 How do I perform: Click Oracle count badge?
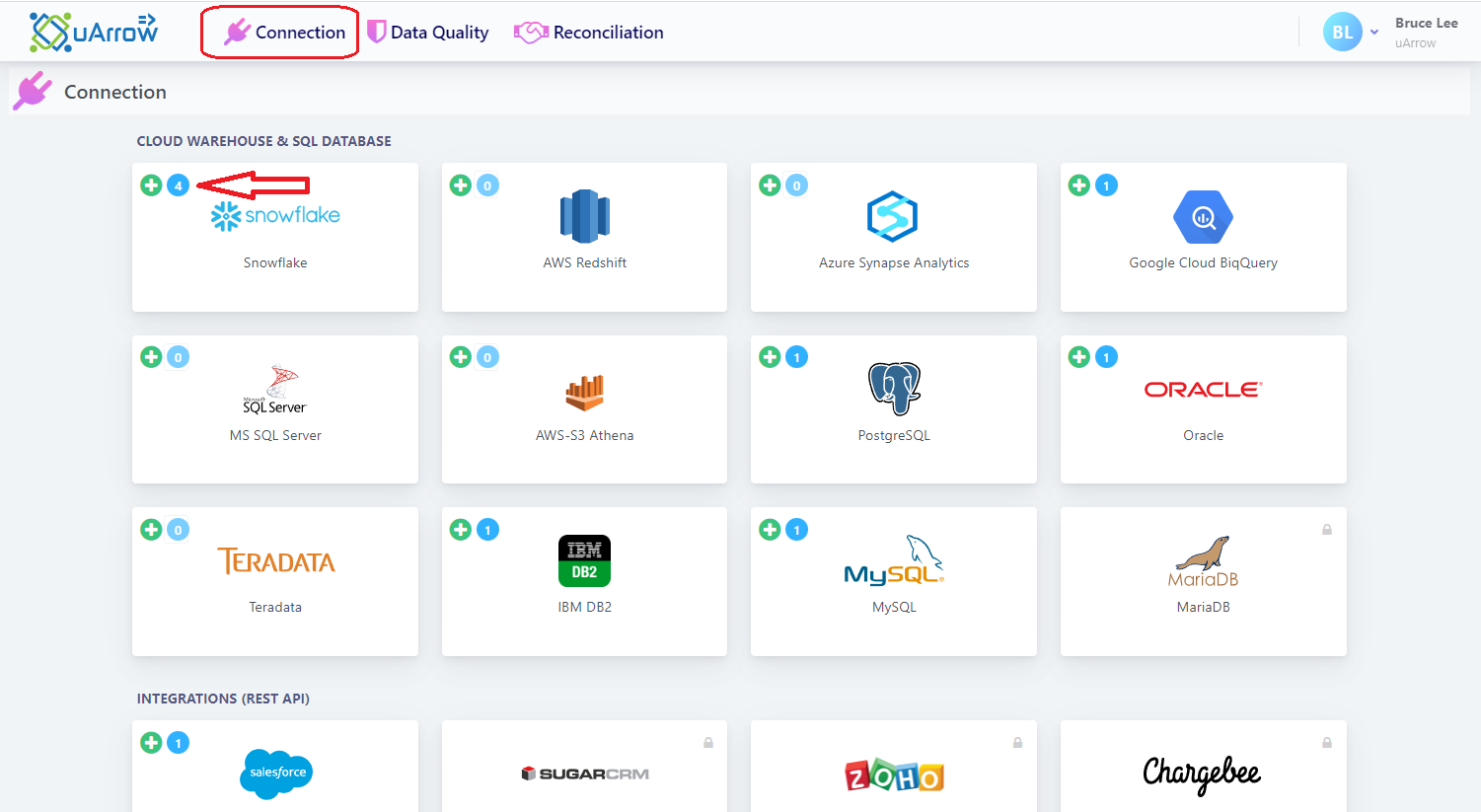point(1107,357)
